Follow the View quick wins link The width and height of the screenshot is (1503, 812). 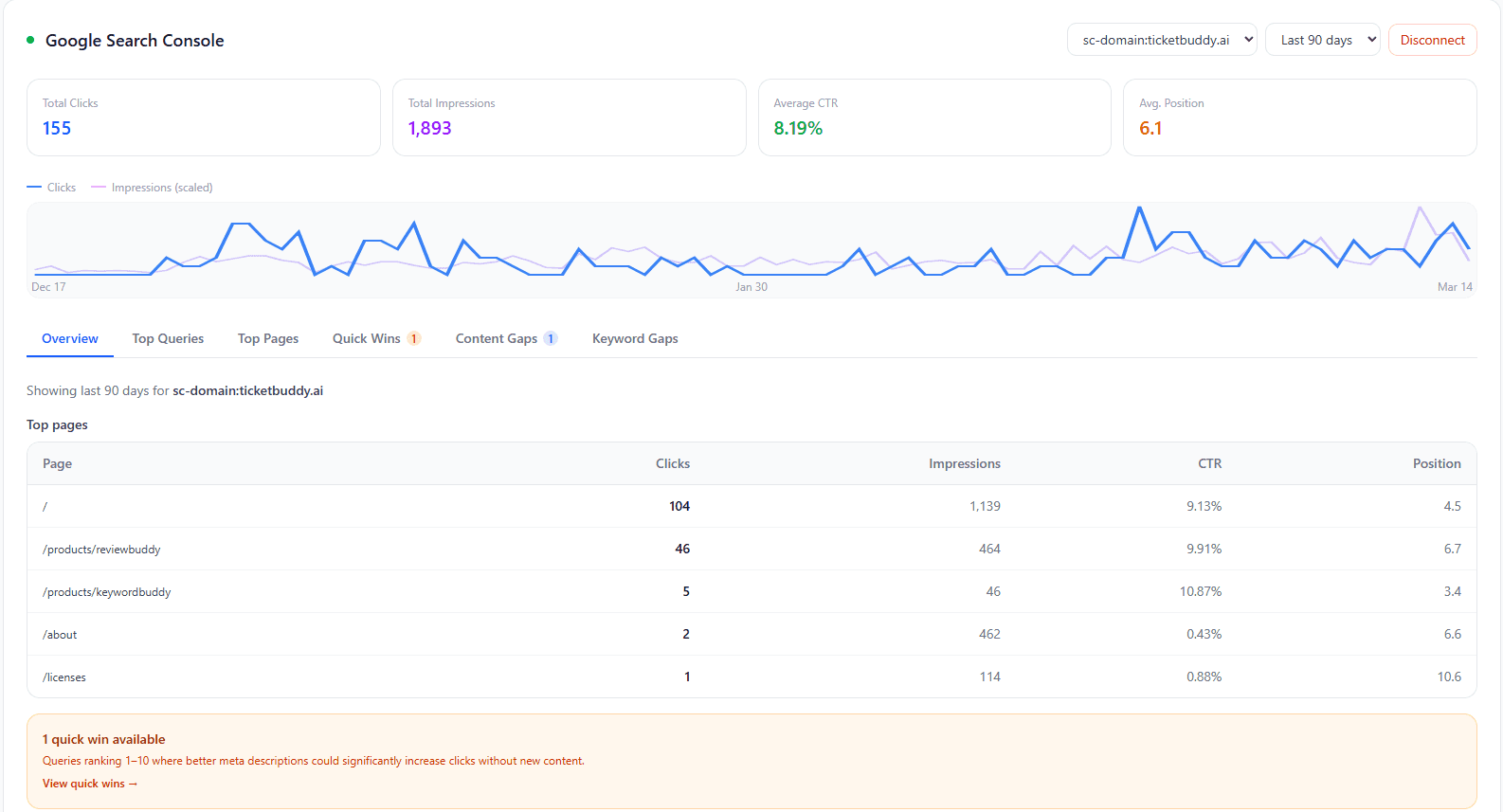coord(90,784)
